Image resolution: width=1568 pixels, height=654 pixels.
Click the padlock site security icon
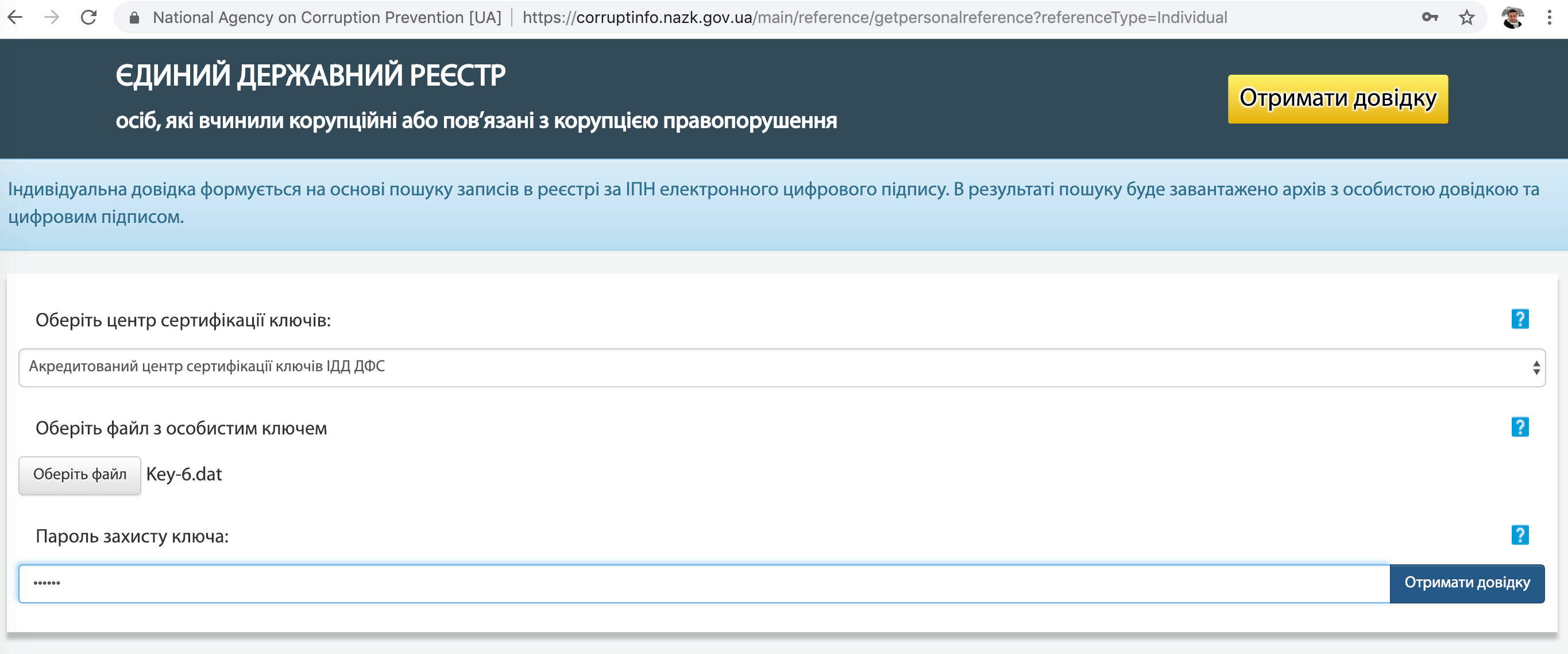point(134,18)
